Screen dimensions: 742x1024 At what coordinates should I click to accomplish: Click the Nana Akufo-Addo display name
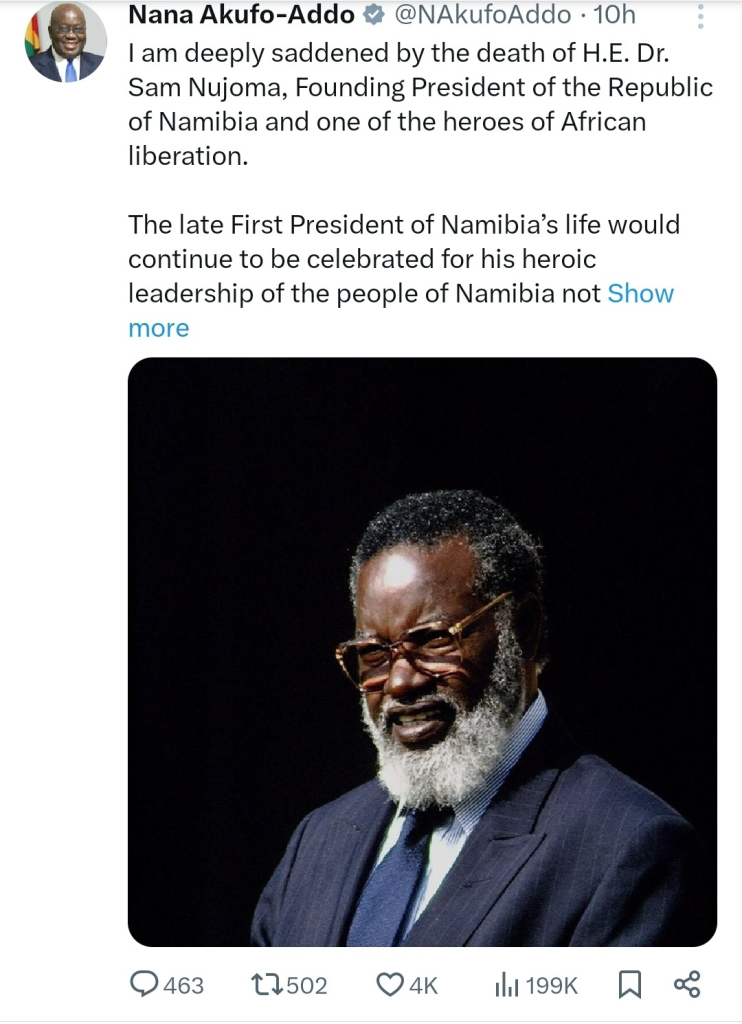[x=240, y=16]
